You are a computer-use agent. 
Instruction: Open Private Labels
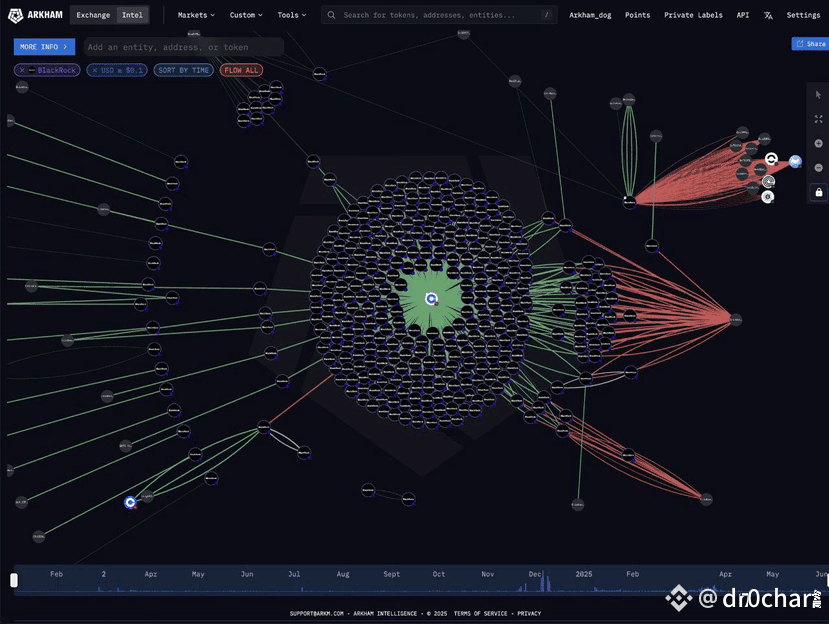[693, 15]
